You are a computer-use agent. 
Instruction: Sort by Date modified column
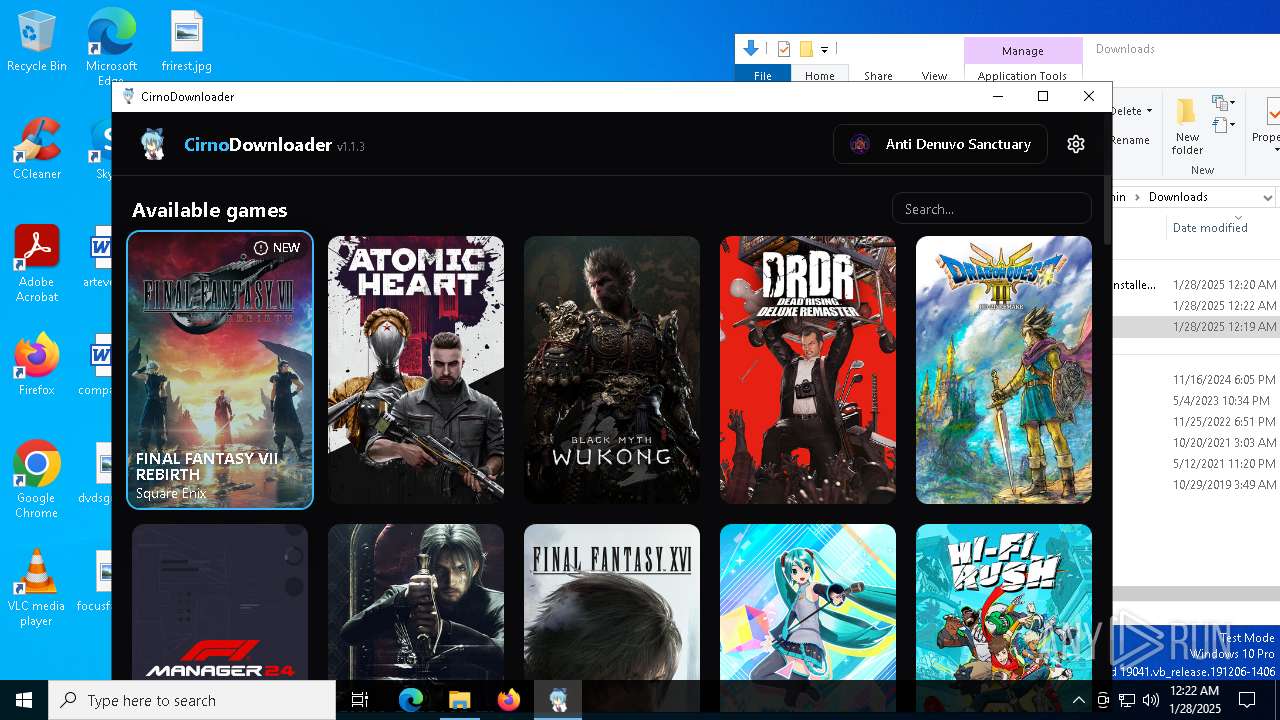[1210, 228]
